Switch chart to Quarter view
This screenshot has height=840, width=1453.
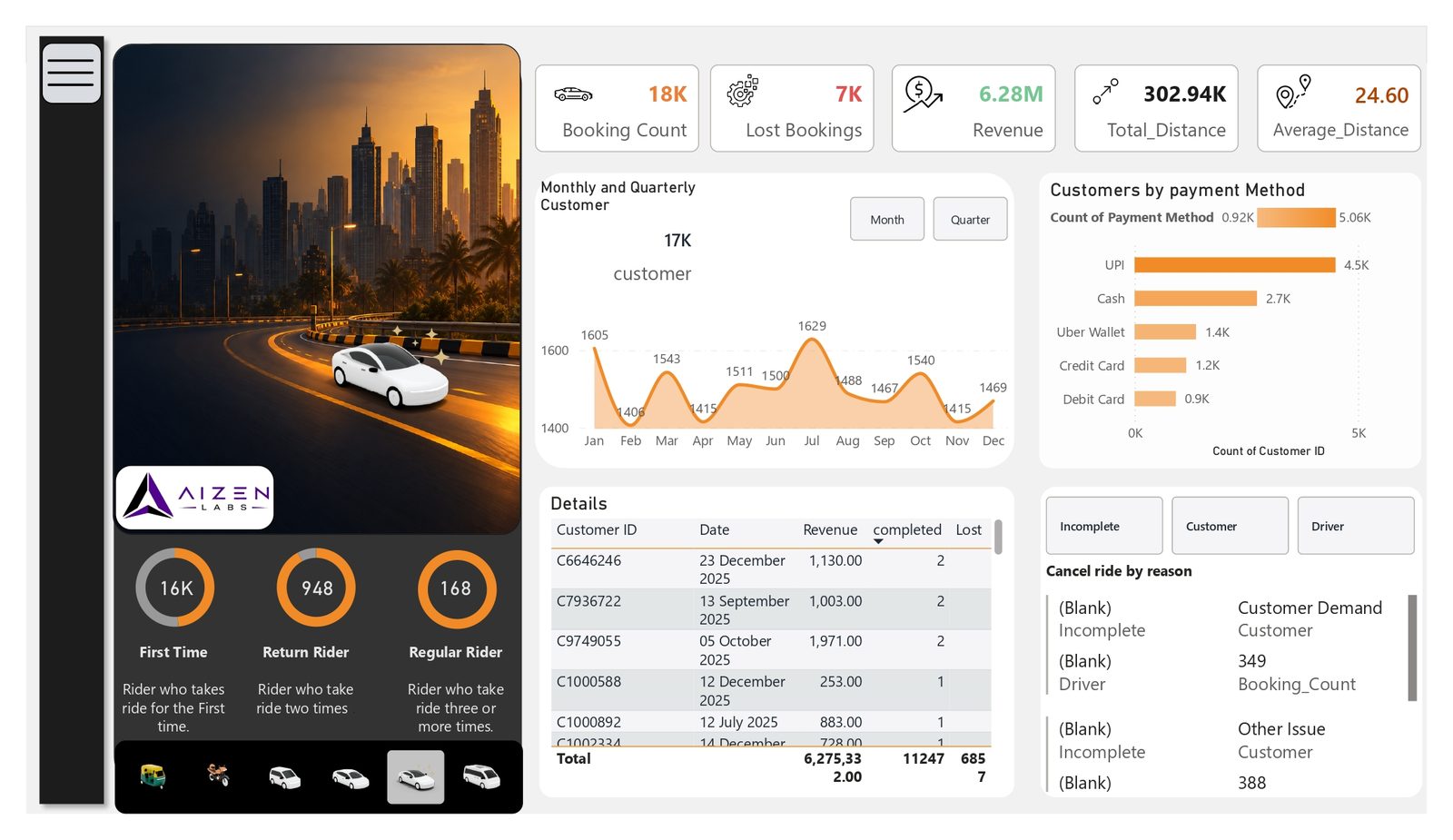(x=970, y=219)
